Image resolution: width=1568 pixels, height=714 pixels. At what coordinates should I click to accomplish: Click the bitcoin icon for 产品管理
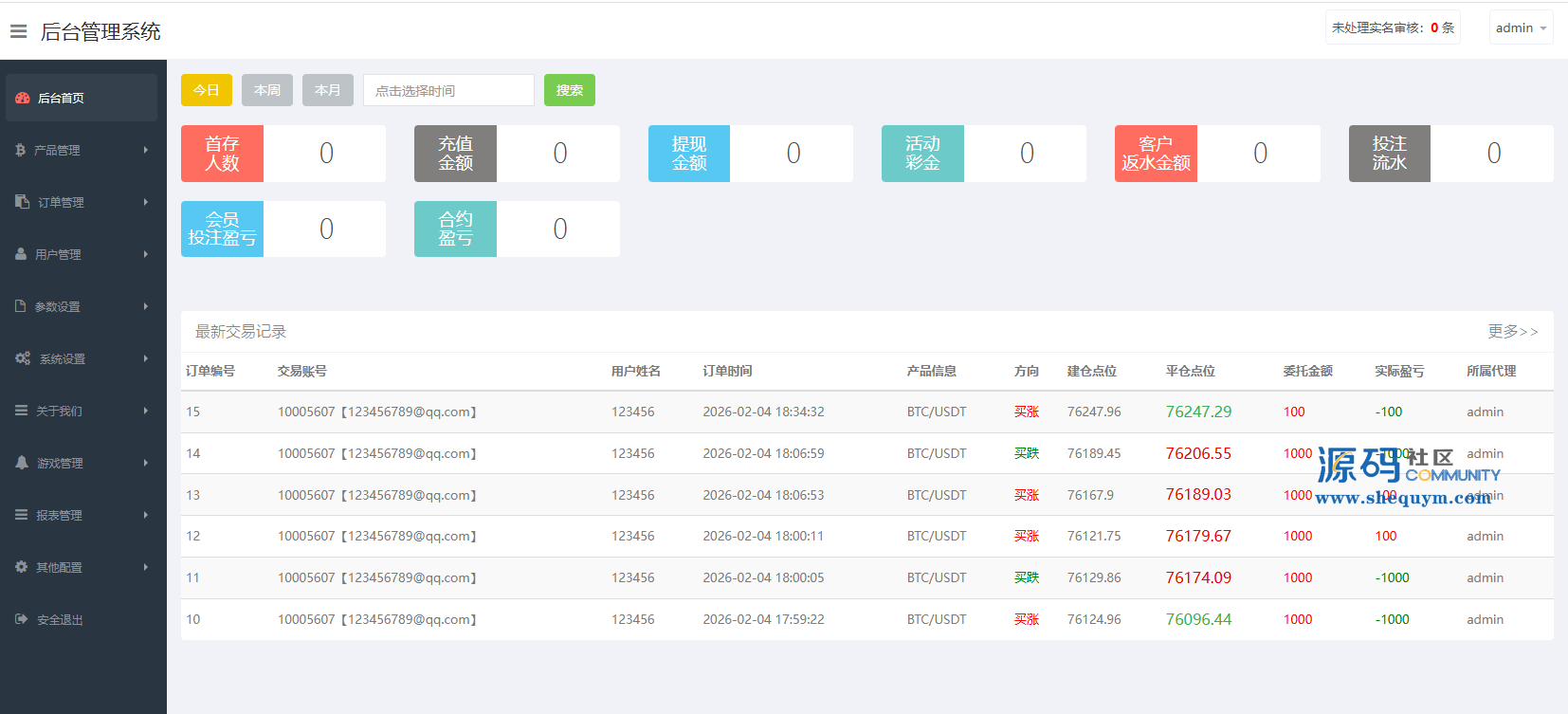(x=20, y=150)
